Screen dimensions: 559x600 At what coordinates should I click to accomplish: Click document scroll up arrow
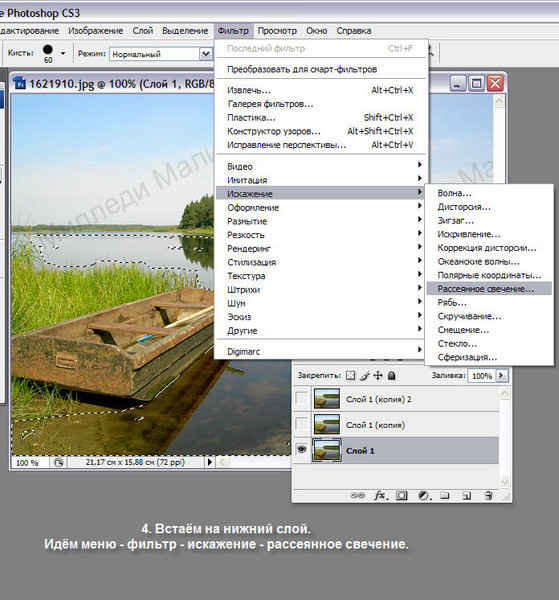(499, 101)
